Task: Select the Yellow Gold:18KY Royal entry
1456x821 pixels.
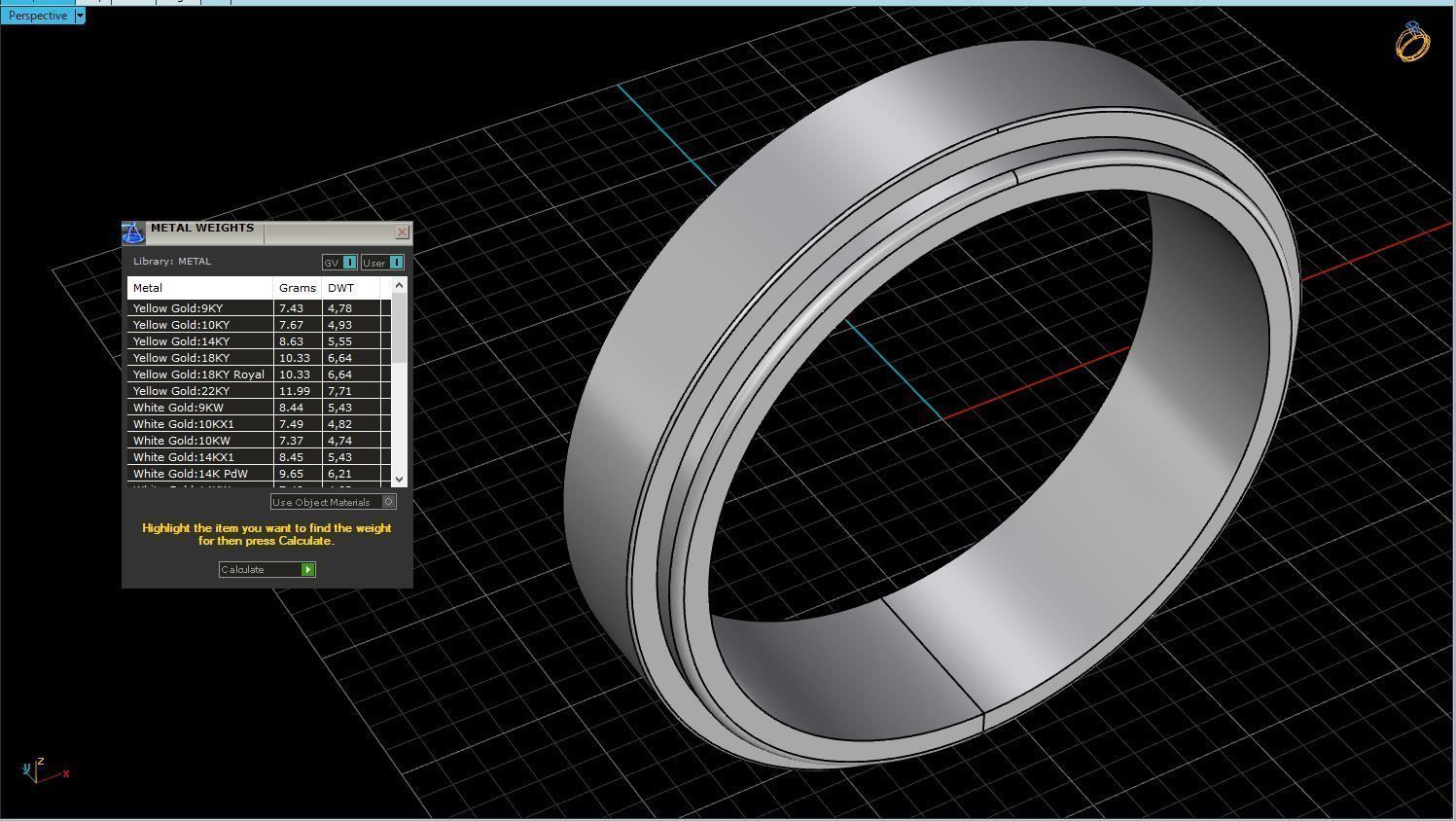Action: (x=259, y=375)
